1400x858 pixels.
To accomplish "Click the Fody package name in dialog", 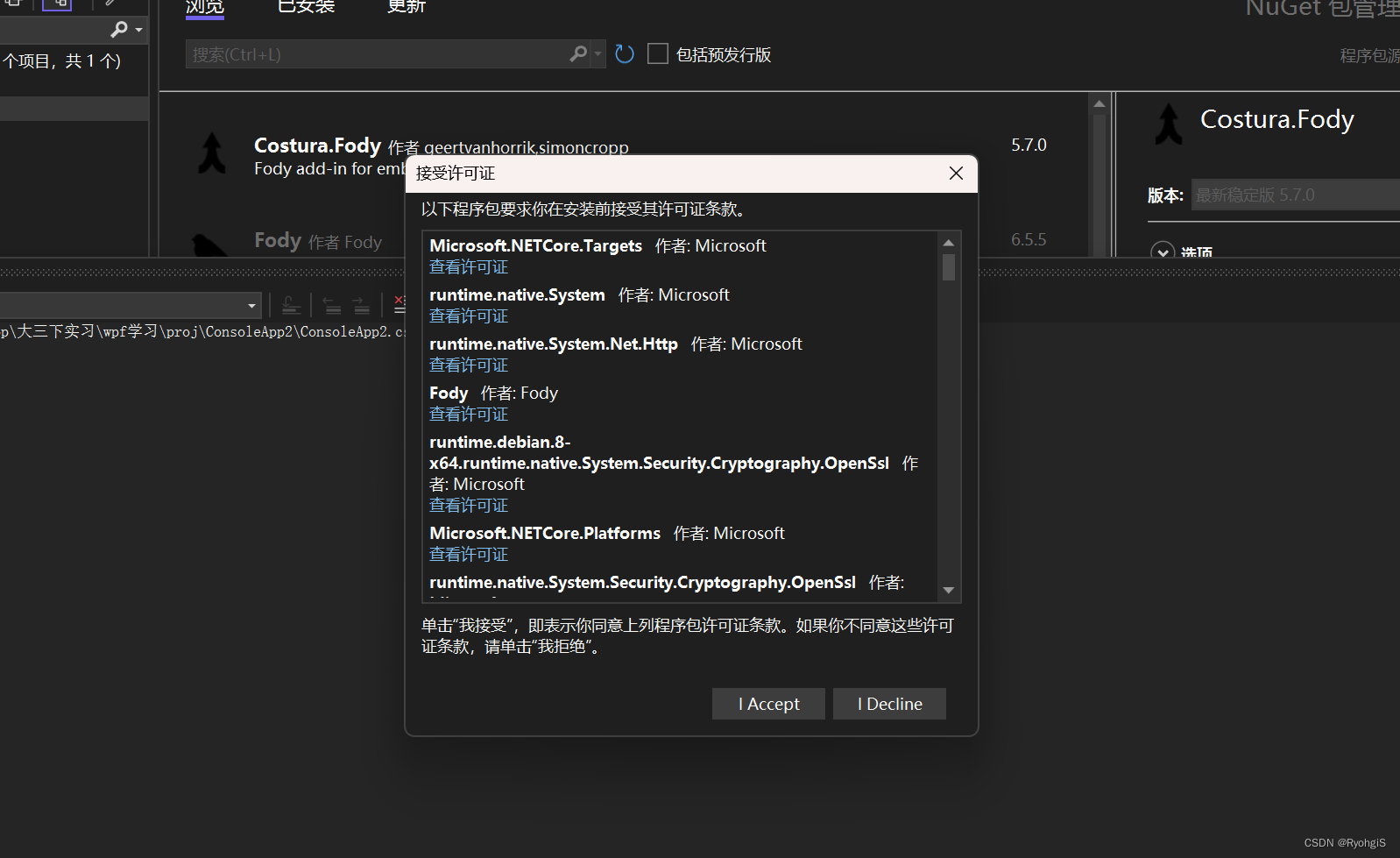I will coord(449,394).
